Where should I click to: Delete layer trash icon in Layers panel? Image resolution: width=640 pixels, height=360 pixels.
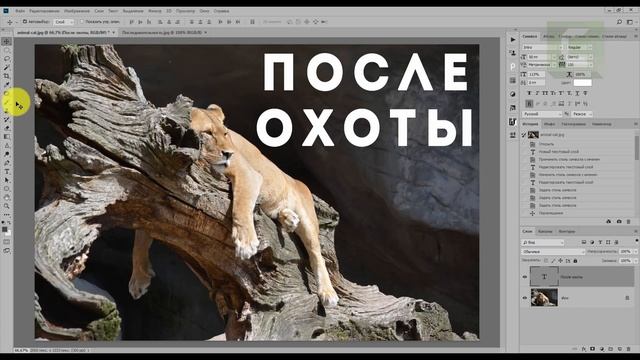pos(629,349)
